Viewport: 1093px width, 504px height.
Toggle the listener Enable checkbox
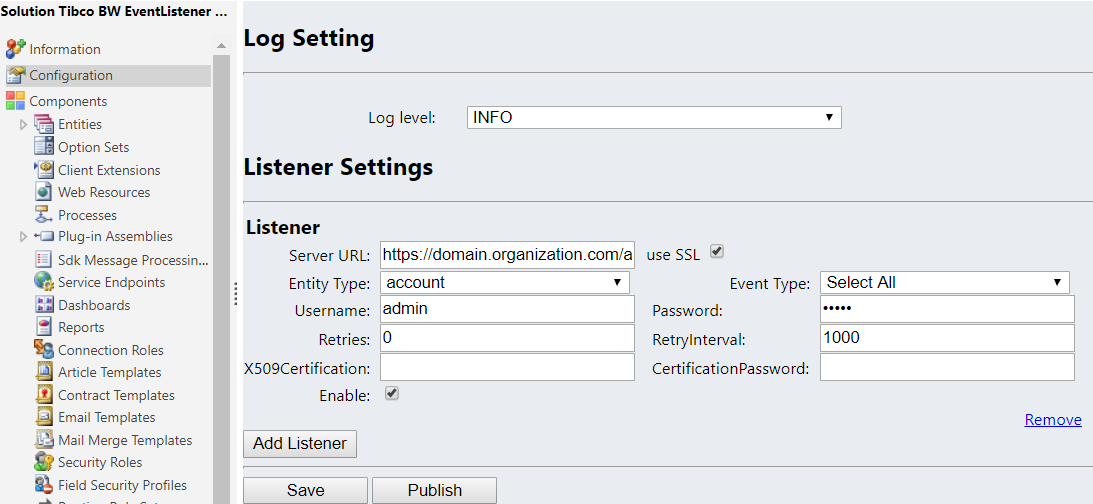392,394
